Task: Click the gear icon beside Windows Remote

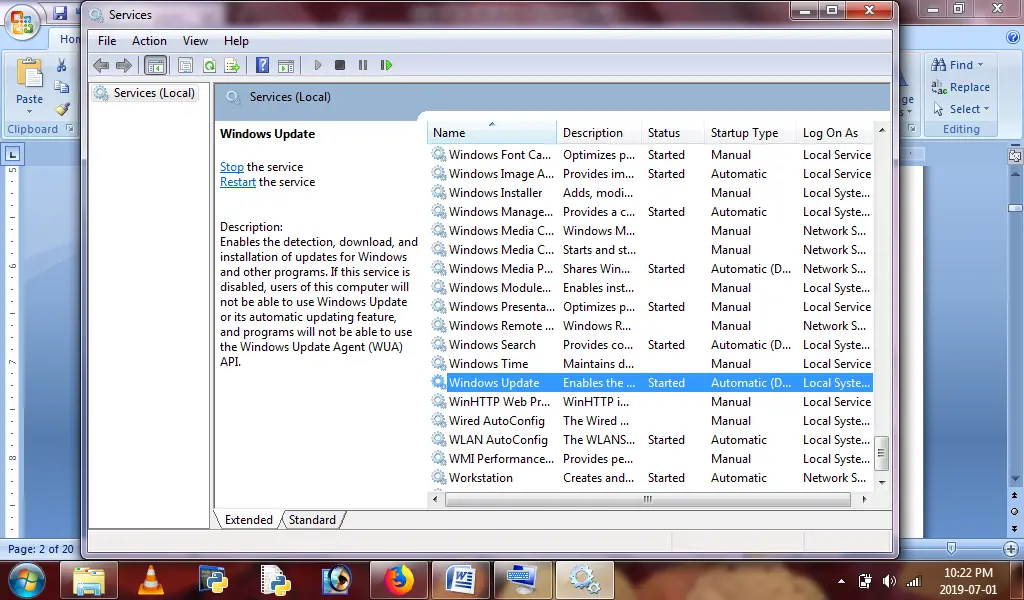Action: tap(439, 325)
